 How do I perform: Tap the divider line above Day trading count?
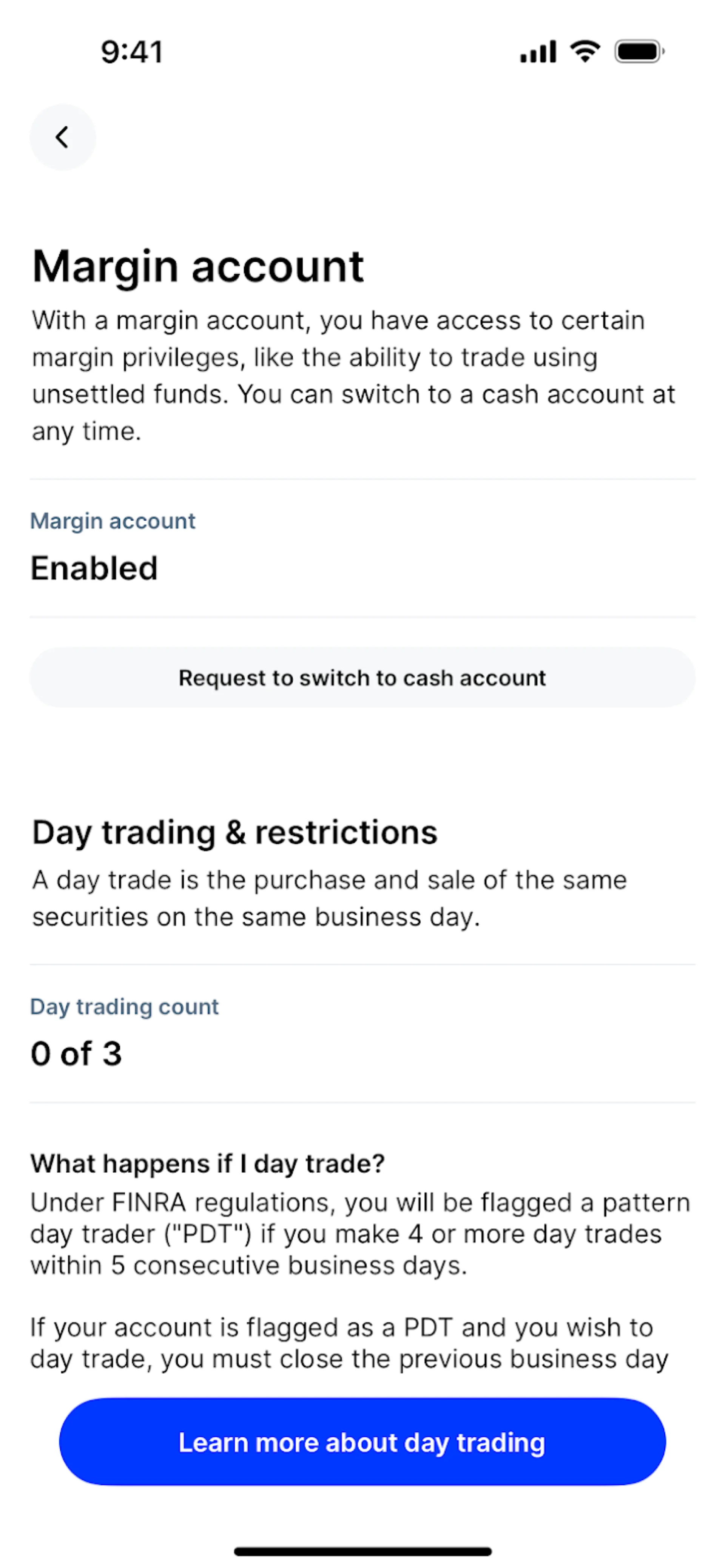362,965
